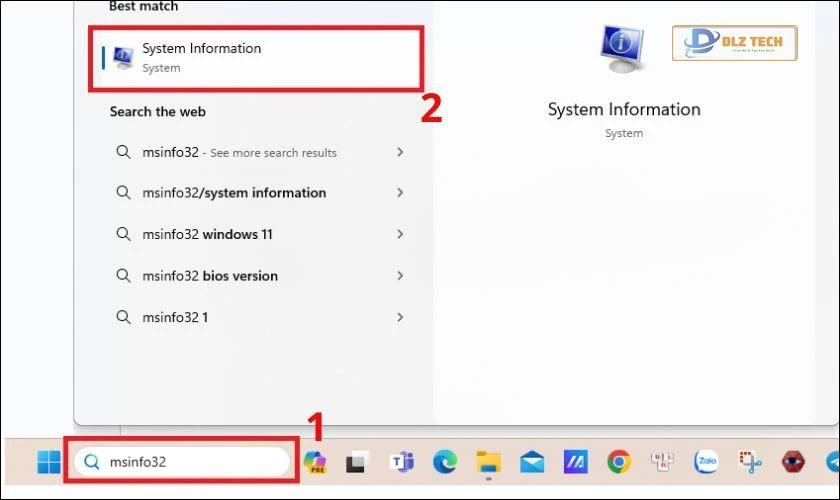Open Copilot preview icon in taskbar

316,462
